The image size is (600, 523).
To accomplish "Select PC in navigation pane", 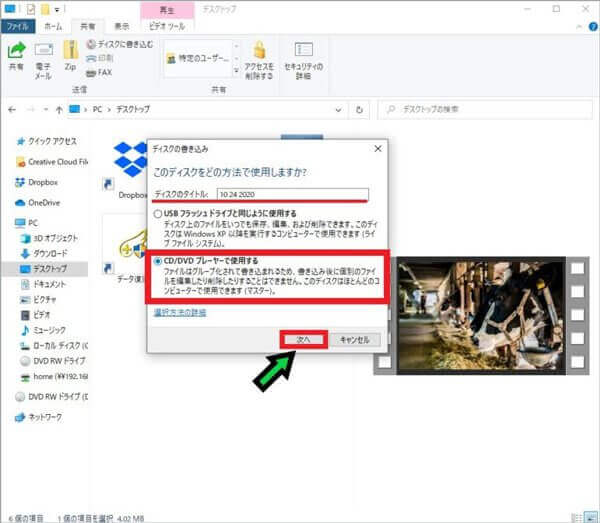I will pyautogui.click(x=26, y=223).
